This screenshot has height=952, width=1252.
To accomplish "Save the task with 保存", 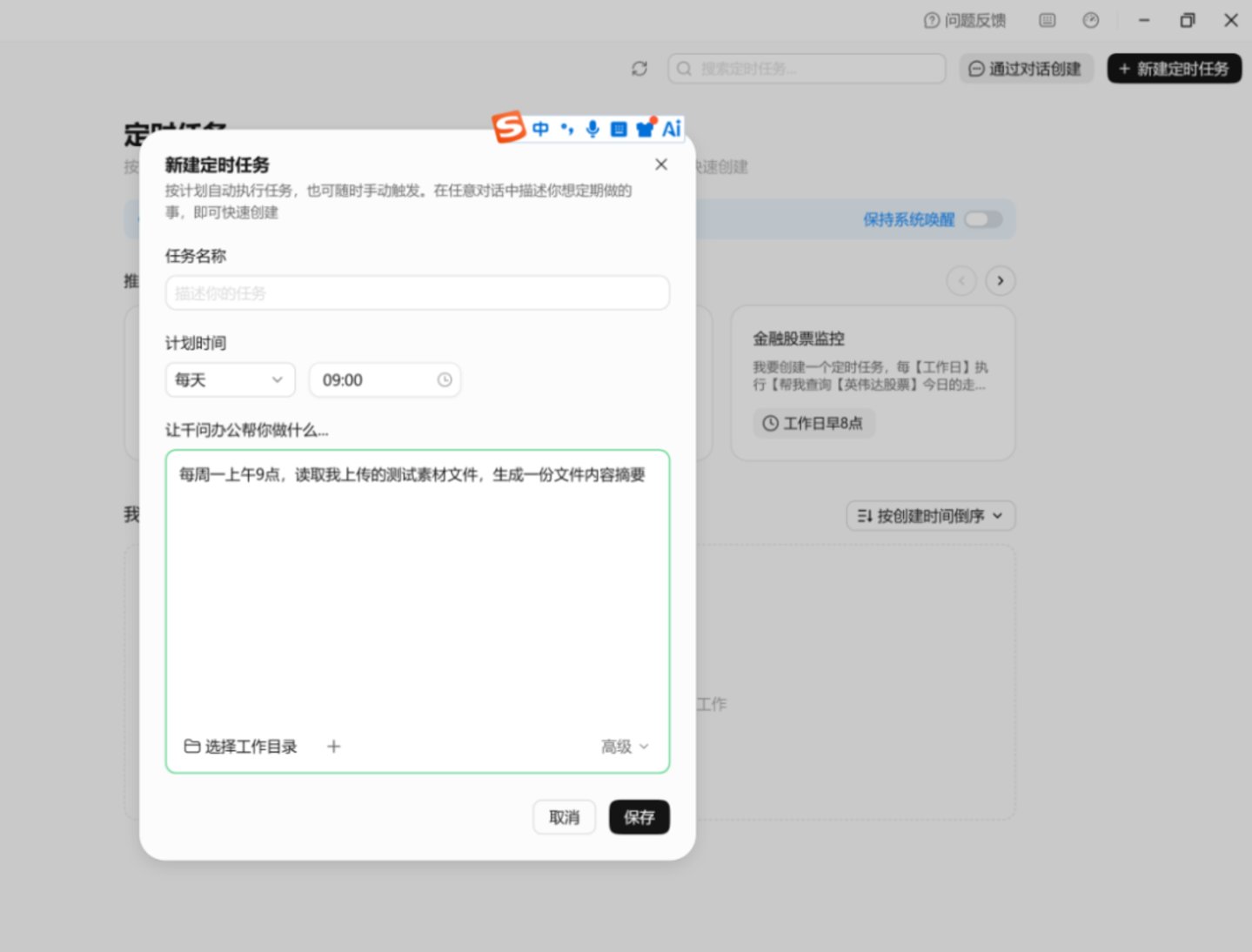I will (x=639, y=817).
